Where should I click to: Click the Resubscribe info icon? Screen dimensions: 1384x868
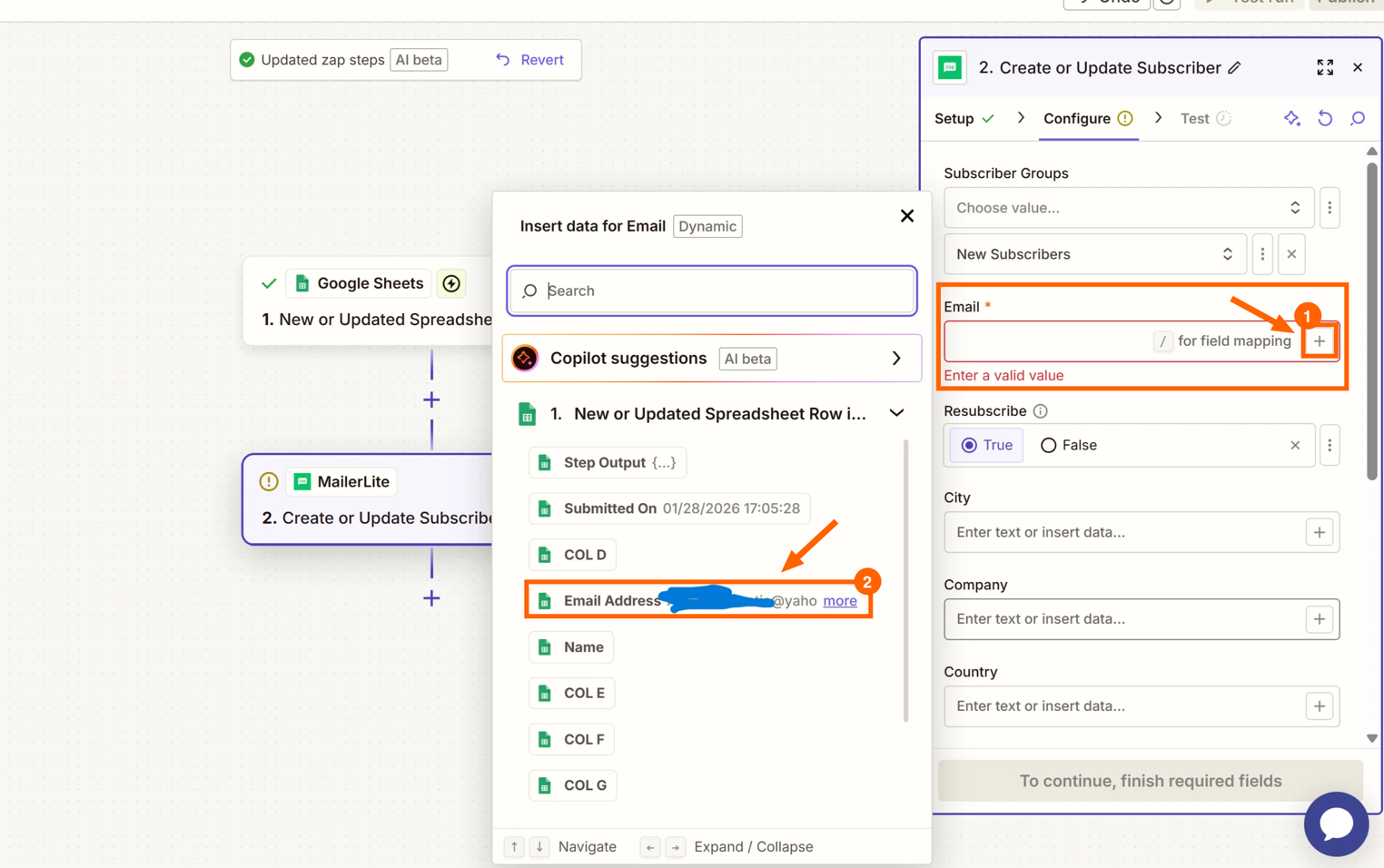tap(1041, 411)
